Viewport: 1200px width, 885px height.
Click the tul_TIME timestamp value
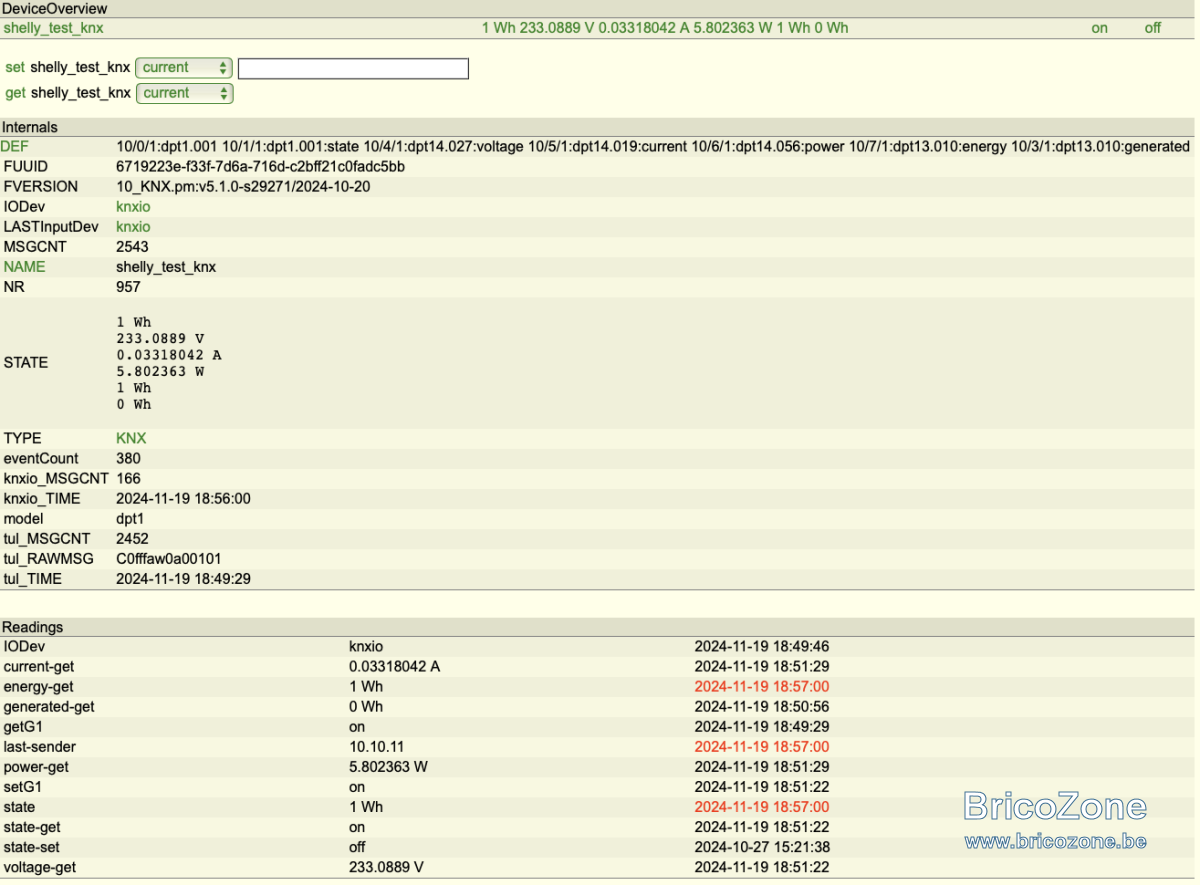click(x=183, y=578)
